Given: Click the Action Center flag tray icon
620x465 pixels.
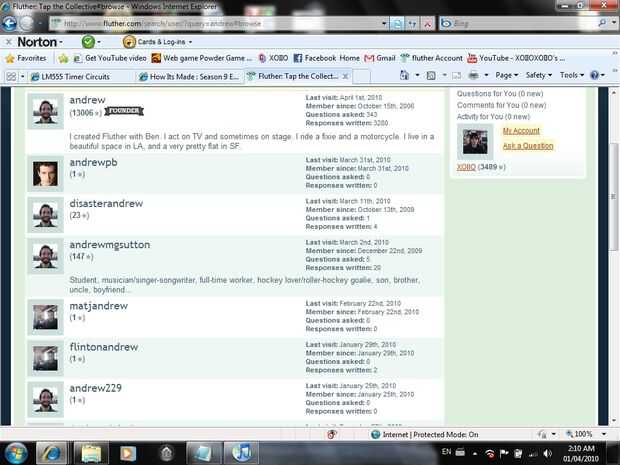Looking at the screenshot, I should (504, 454).
